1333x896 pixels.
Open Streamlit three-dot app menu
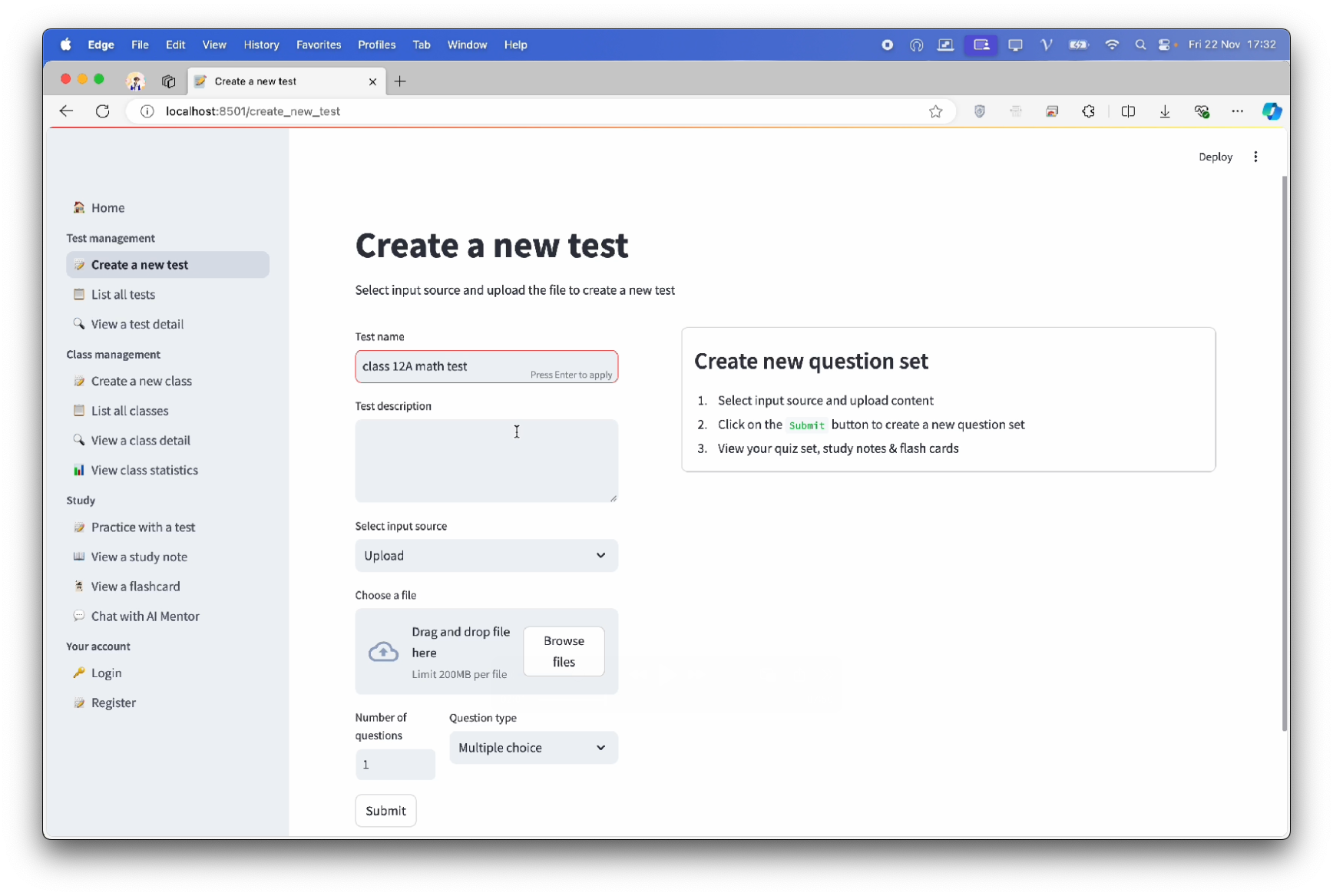1255,157
